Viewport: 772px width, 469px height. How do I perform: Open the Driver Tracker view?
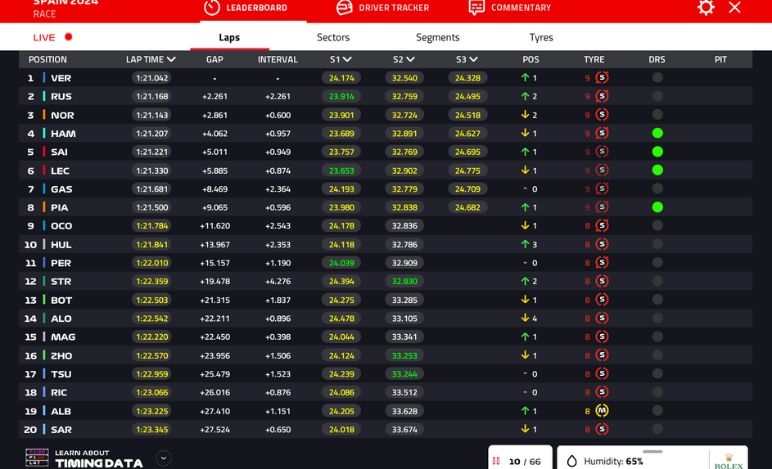pyautogui.click(x=382, y=8)
